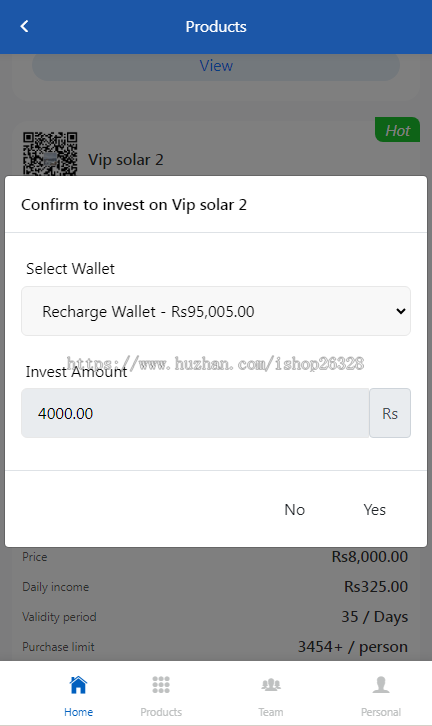This screenshot has width=432, height=726.
Task: Click the Invest Amount field showing 4000.00
Action: (195, 413)
